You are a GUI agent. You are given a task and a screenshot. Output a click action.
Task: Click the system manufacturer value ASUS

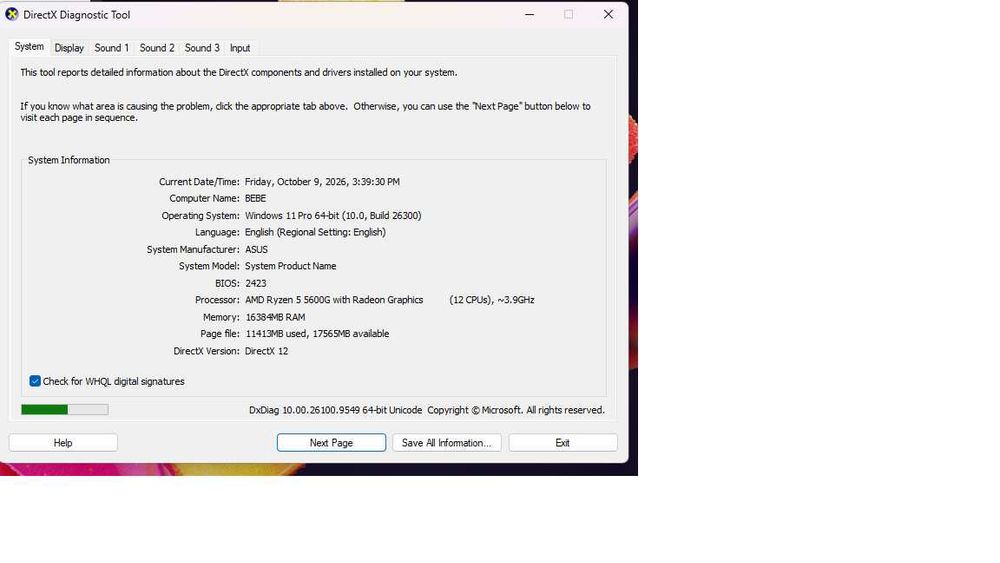tap(256, 249)
